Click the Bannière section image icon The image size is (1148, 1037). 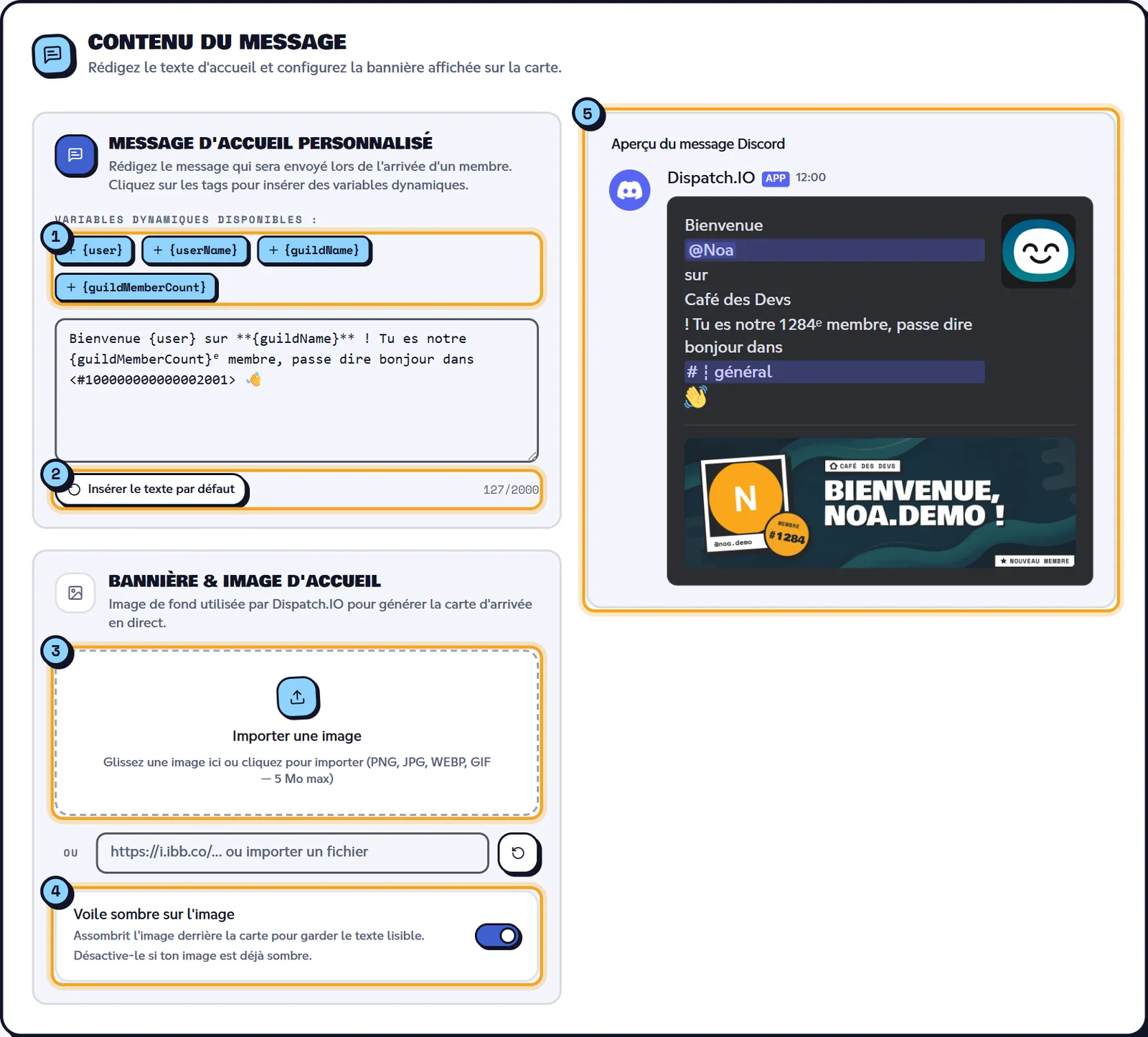pyautogui.click(x=75, y=593)
